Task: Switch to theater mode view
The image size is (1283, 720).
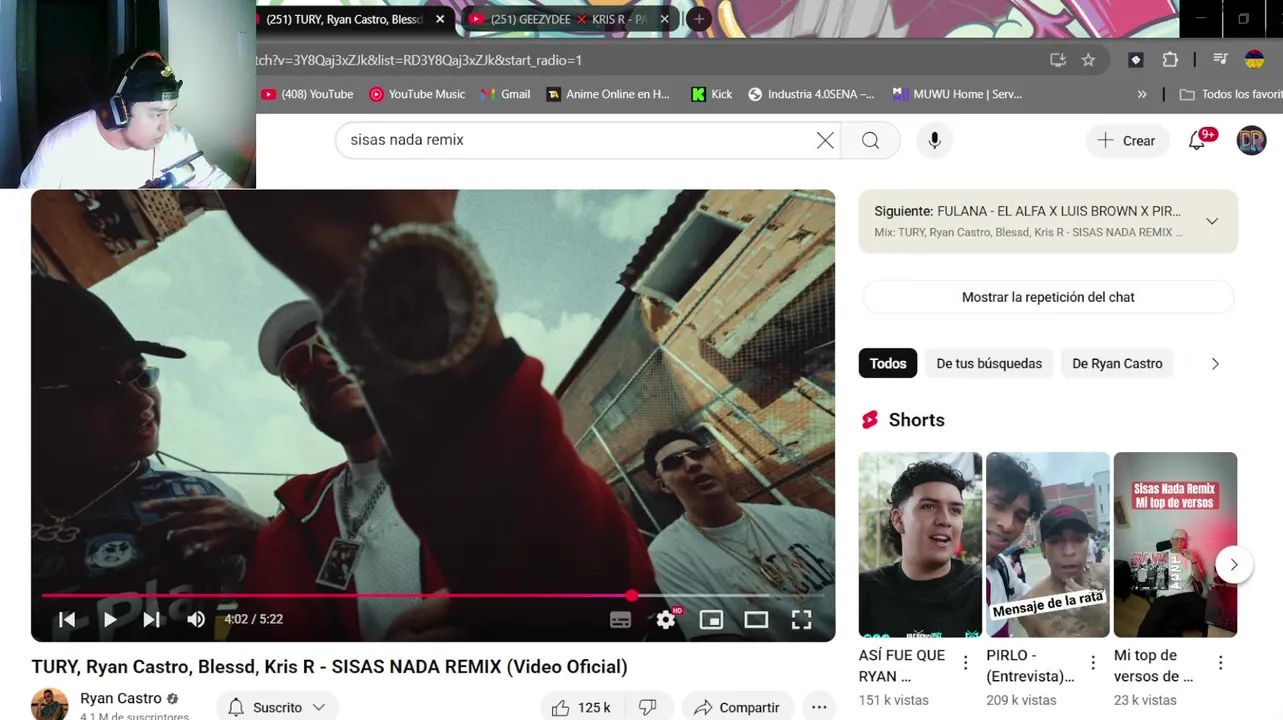Action: pos(756,620)
